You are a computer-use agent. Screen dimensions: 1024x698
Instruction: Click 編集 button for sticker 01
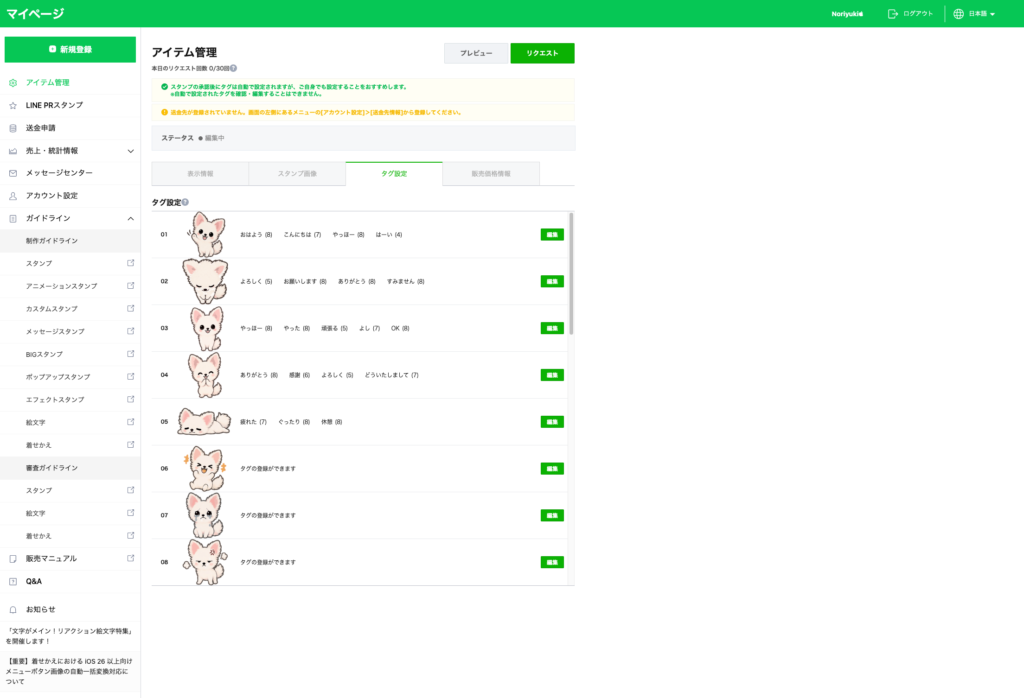coord(552,234)
